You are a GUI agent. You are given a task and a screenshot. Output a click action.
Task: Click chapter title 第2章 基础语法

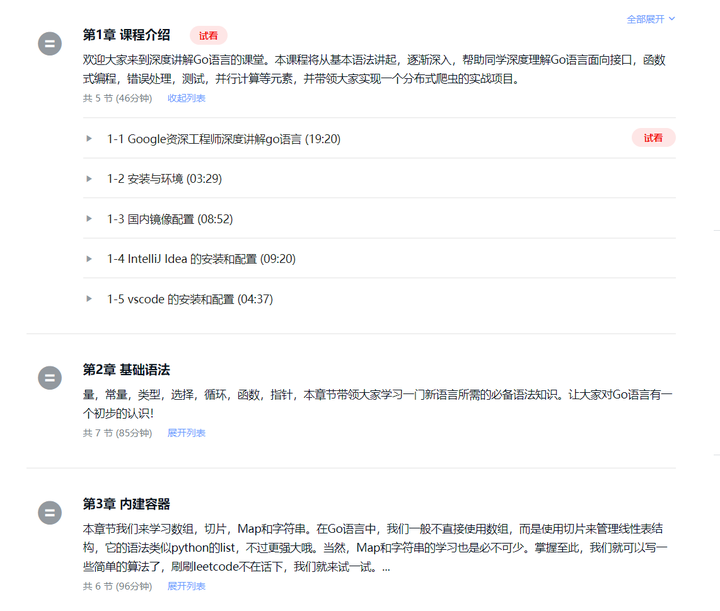126,370
